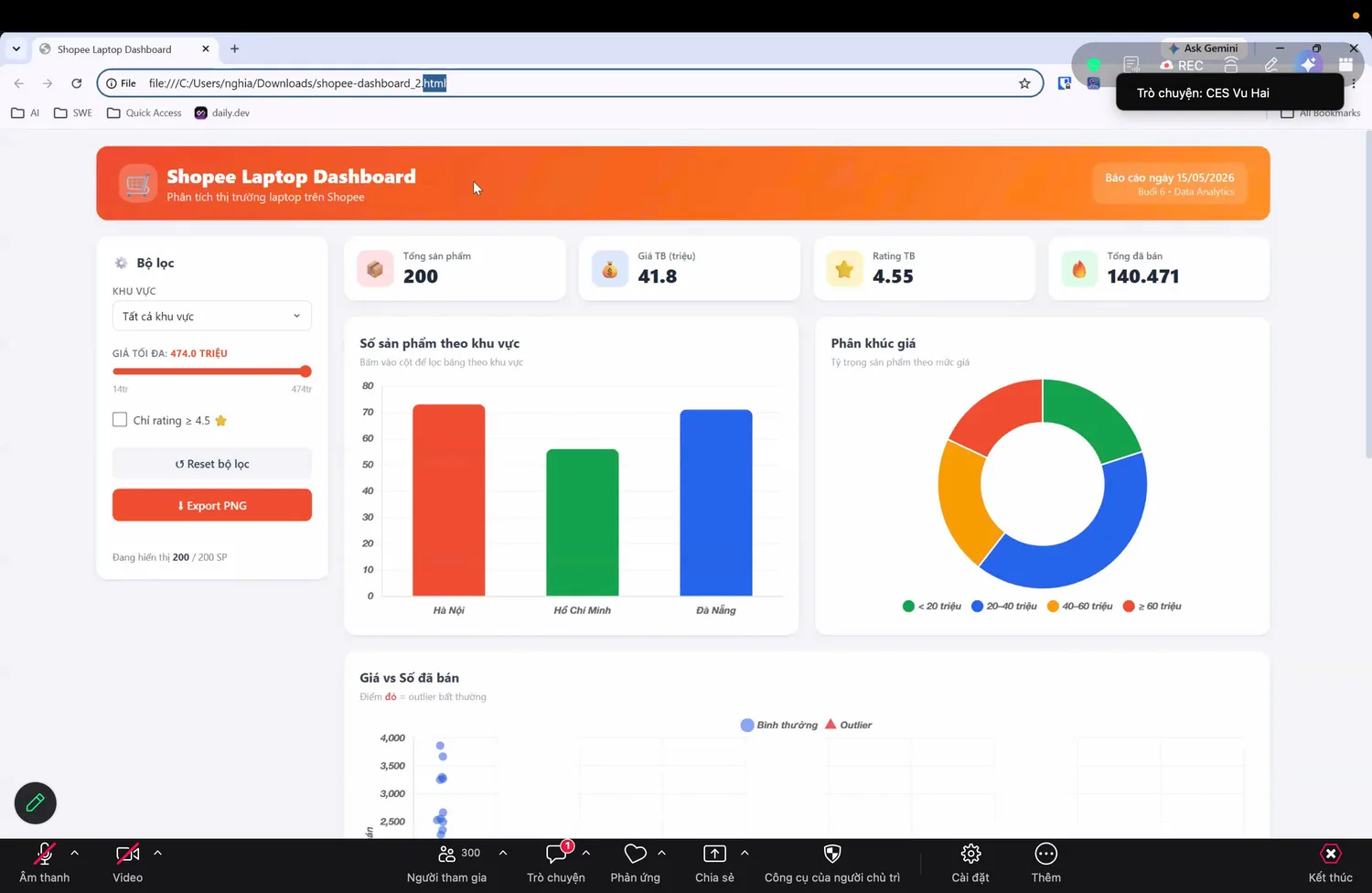Open the Quick Access bookmarks folder

pyautogui.click(x=145, y=113)
